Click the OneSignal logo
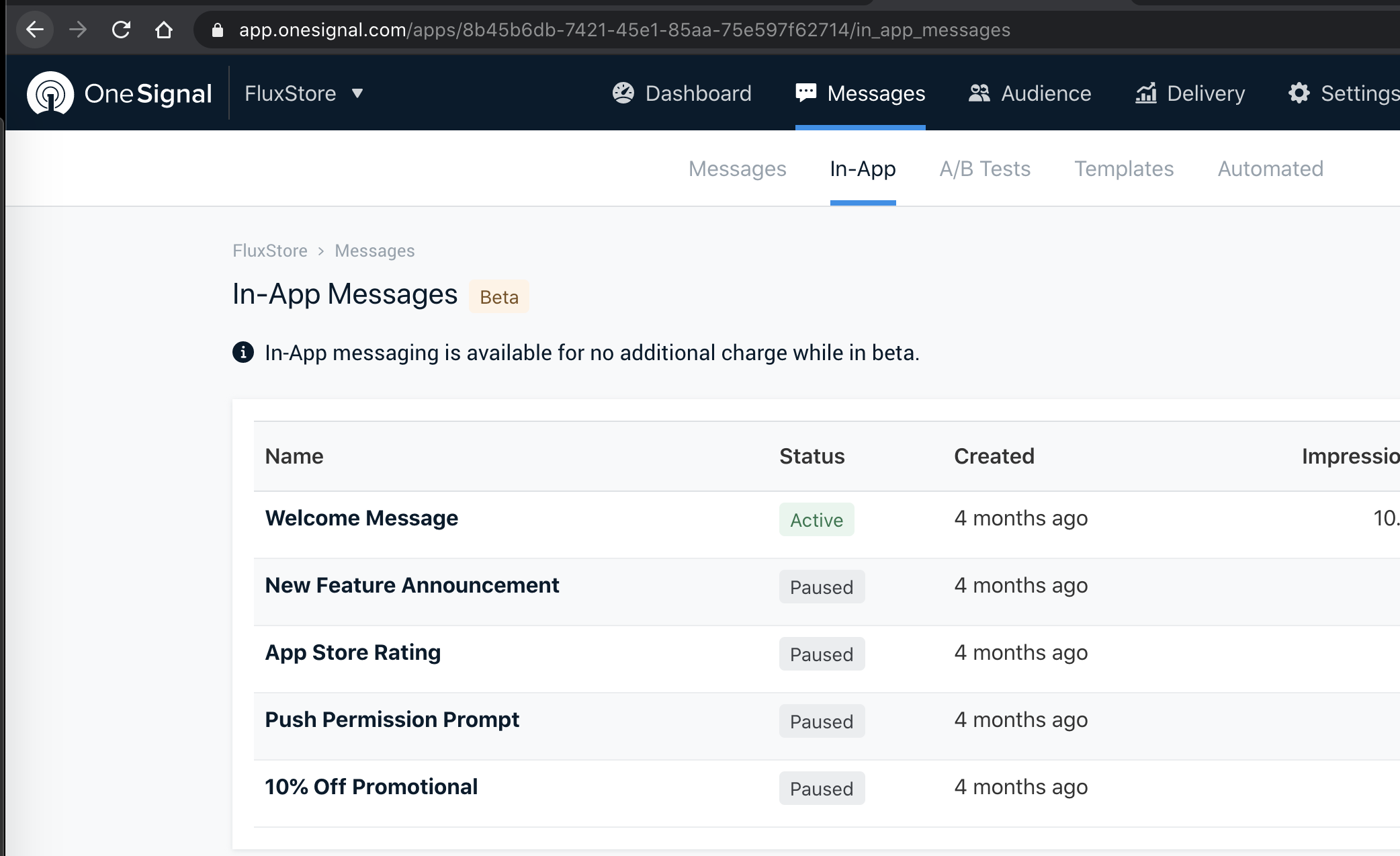 click(x=120, y=93)
